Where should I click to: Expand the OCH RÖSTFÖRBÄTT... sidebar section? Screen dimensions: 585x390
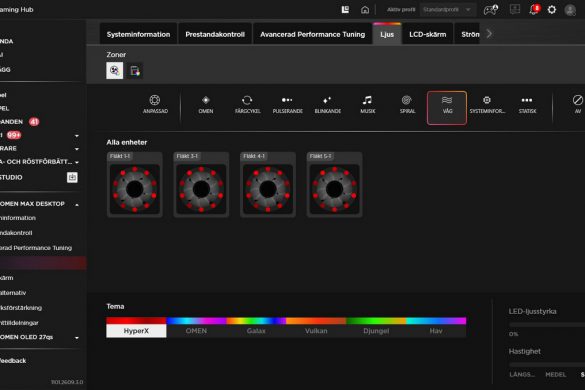[76, 162]
